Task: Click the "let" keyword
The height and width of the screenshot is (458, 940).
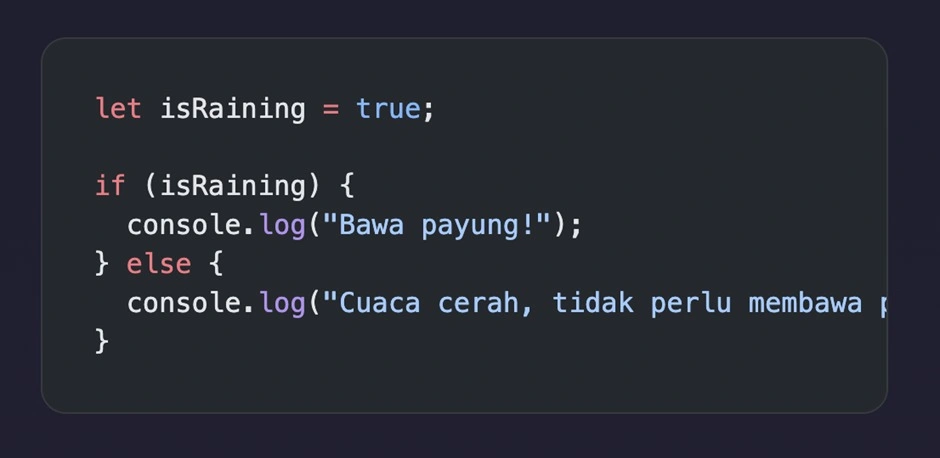Action: 119,108
